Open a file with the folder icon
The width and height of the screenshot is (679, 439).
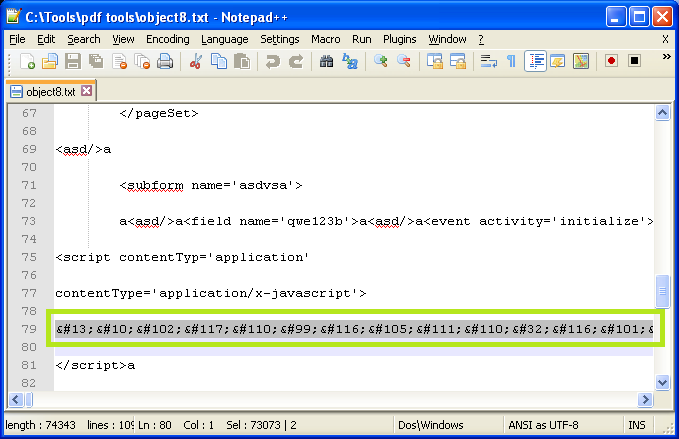click(50, 61)
